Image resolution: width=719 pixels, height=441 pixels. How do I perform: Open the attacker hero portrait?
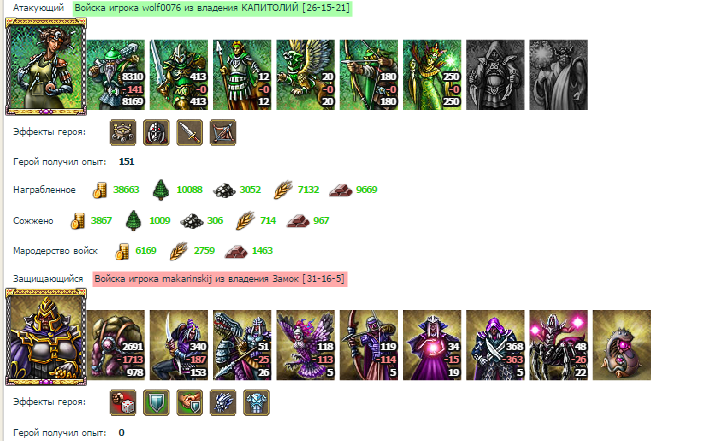(46, 66)
